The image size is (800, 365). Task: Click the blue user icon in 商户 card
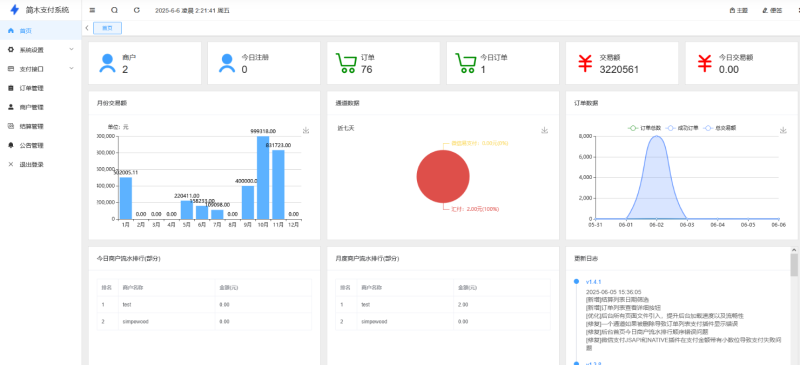click(107, 63)
